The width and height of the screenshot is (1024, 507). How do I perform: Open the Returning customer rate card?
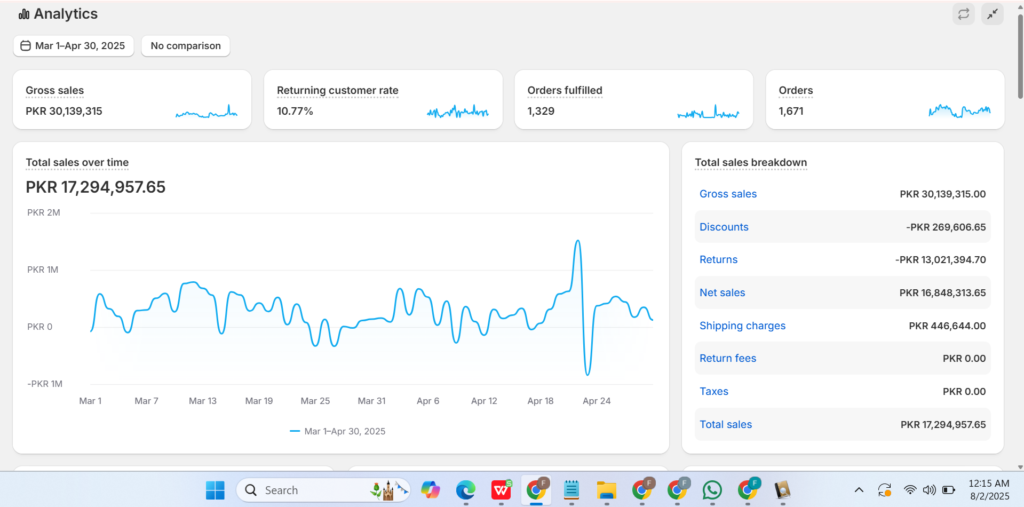(x=383, y=100)
